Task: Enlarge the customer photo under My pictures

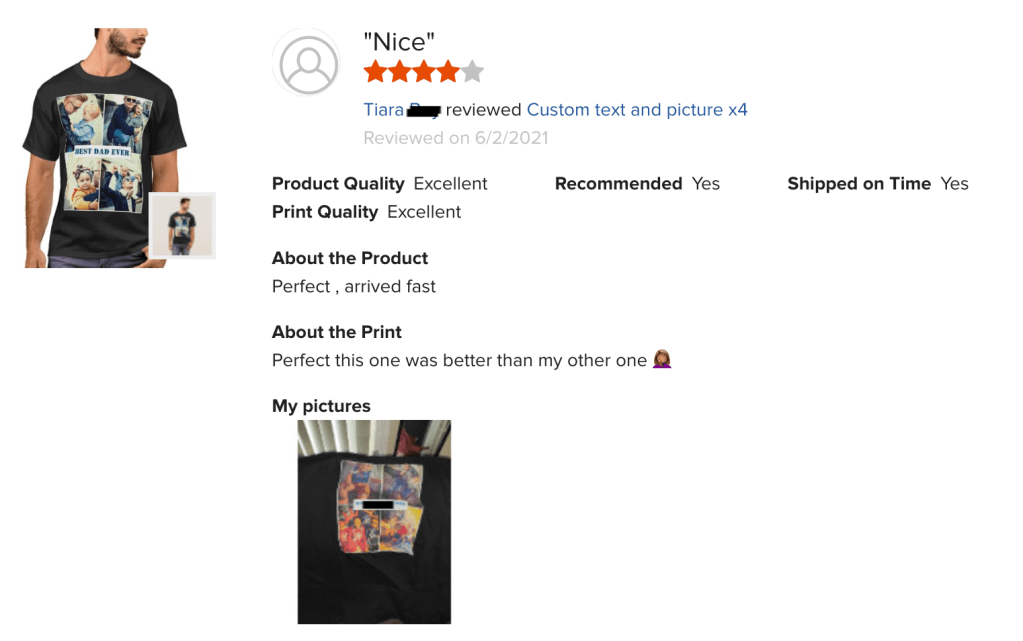Action: tap(374, 522)
